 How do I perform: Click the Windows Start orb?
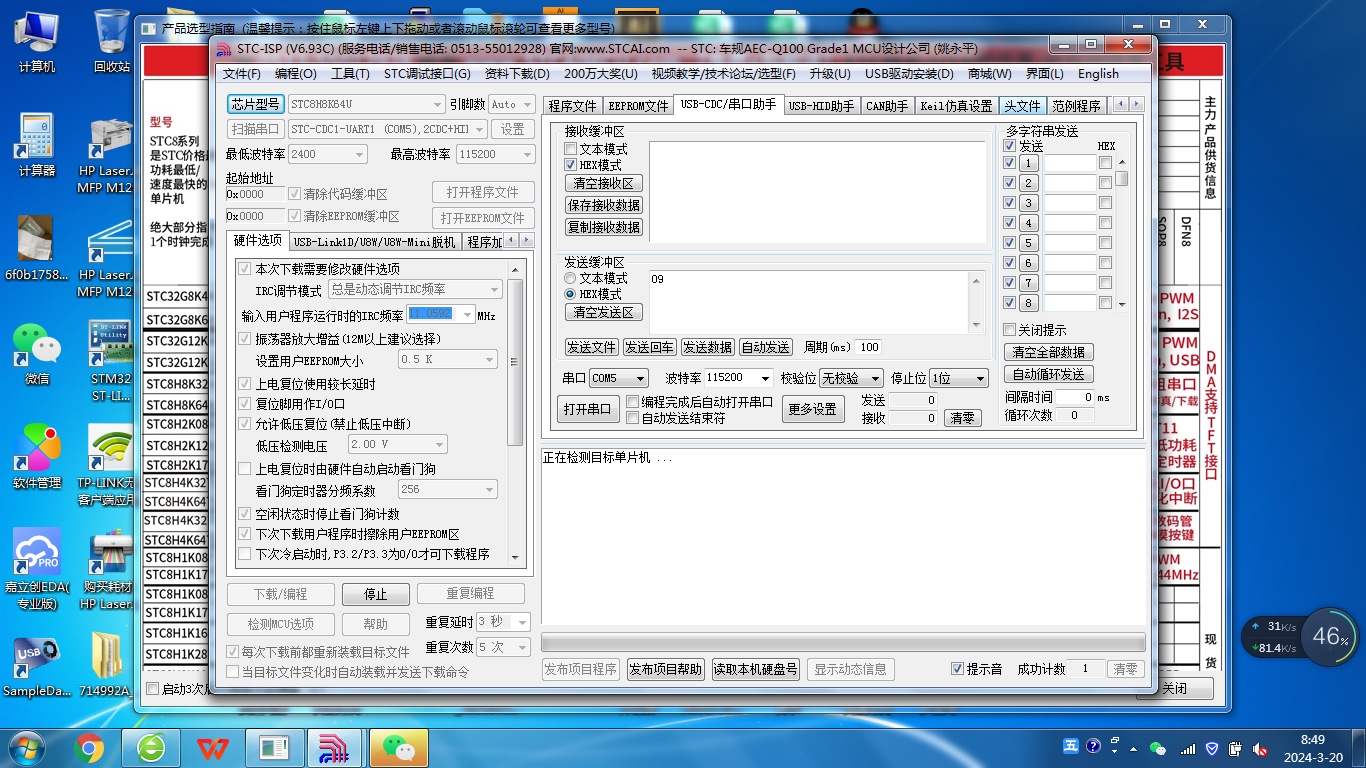25,747
